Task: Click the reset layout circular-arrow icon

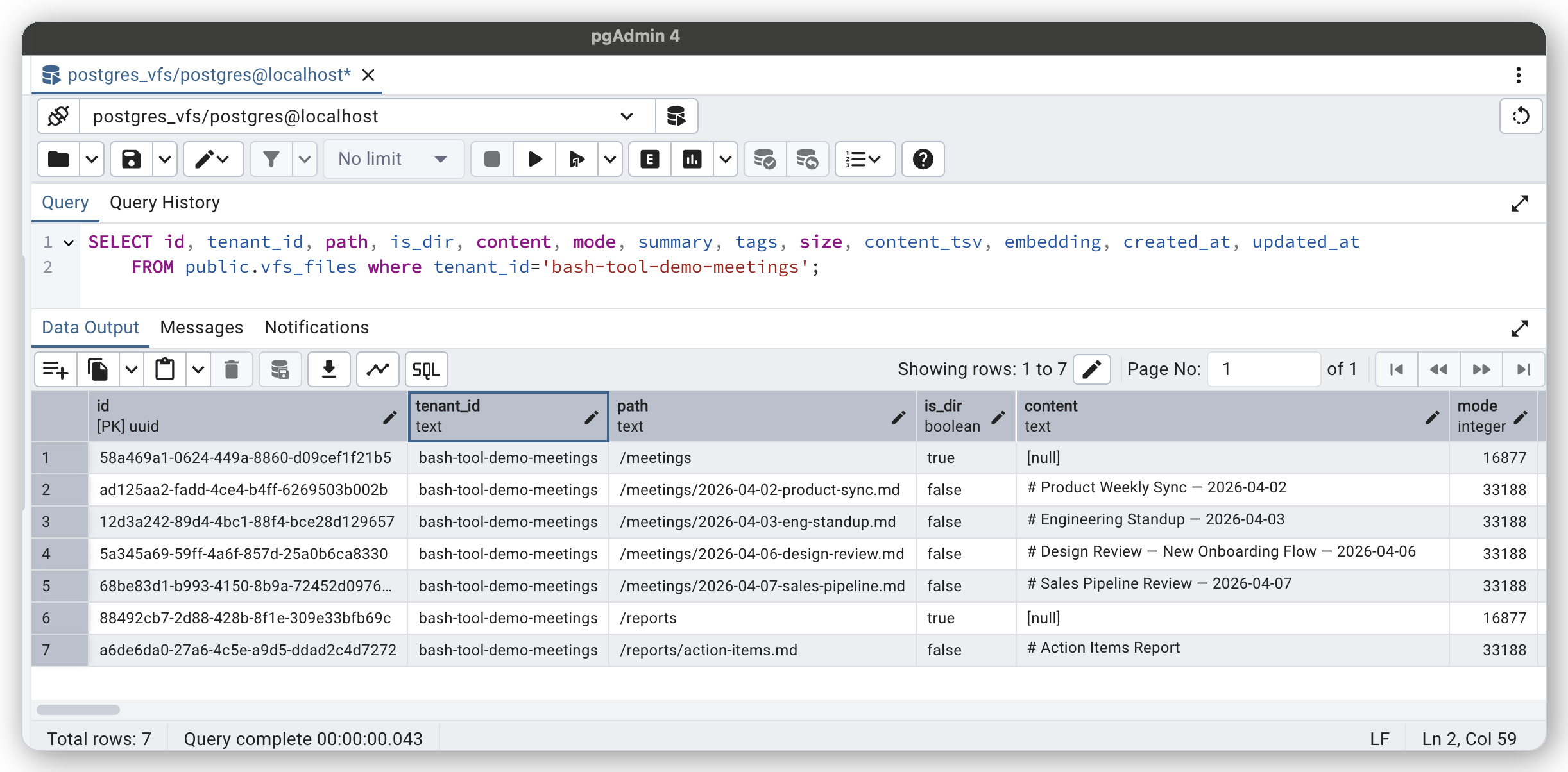Action: tap(1521, 116)
